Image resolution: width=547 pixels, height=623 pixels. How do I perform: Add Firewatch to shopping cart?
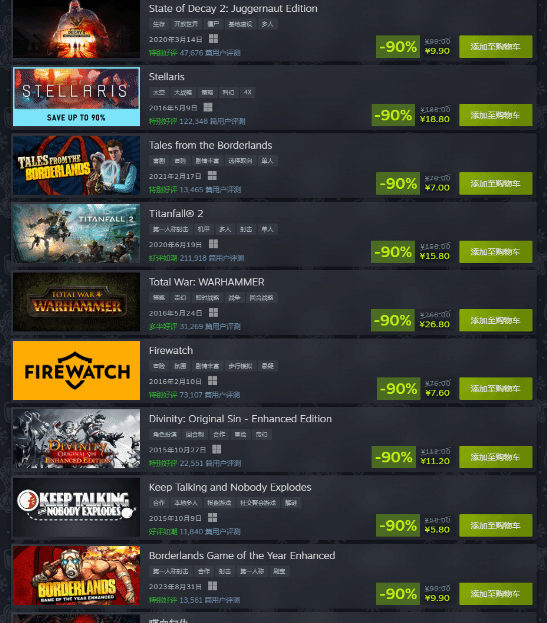[495, 389]
